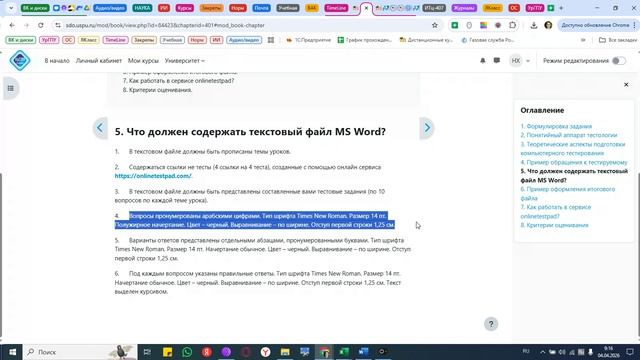This screenshot has height=360, width=640.
Task: Open apps grid icon in bookmarks bar
Action: [271, 40]
